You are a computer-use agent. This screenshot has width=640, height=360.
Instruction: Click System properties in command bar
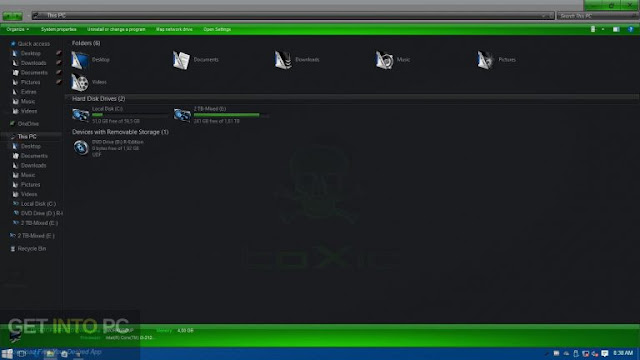tap(58, 29)
